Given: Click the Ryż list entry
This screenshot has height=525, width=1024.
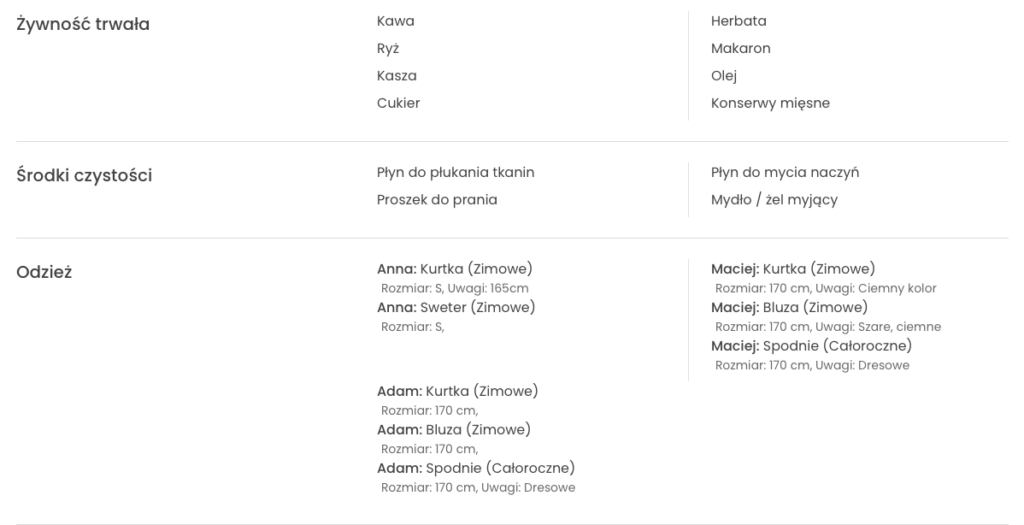Looking at the screenshot, I should pyautogui.click(x=388, y=48).
